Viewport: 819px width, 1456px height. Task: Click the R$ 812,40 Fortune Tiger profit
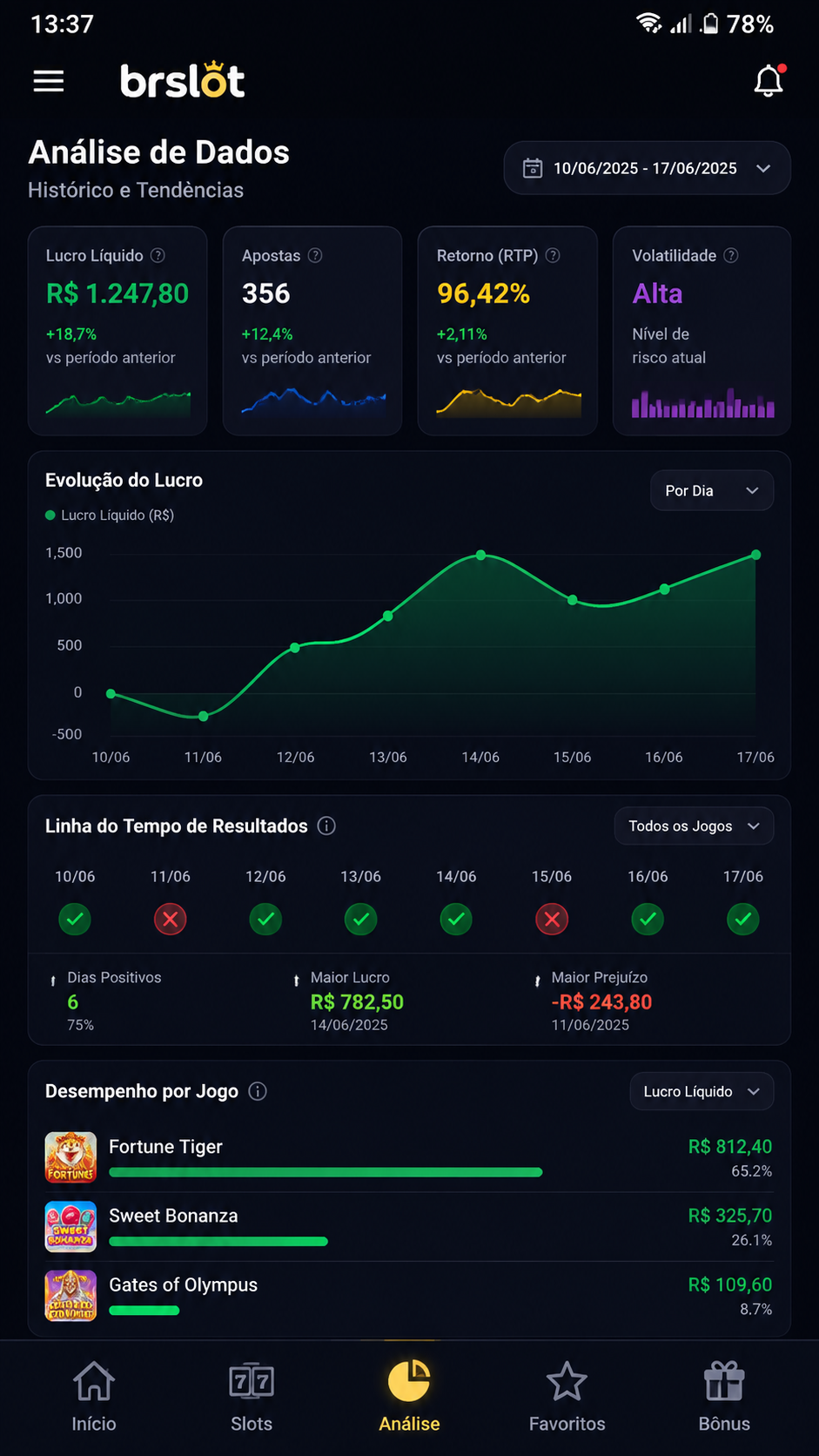(x=730, y=1147)
